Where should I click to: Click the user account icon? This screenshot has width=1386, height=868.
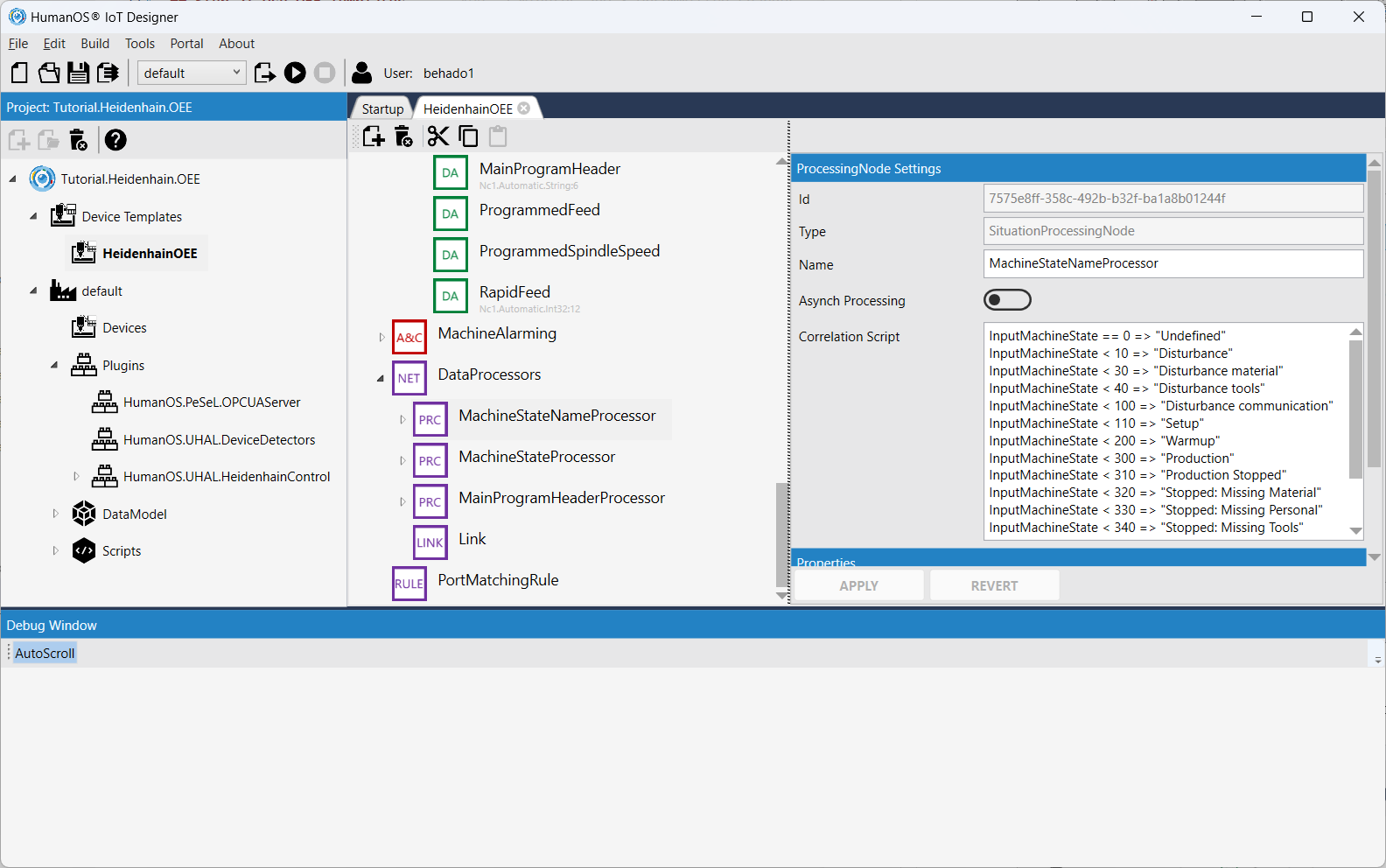coord(361,73)
